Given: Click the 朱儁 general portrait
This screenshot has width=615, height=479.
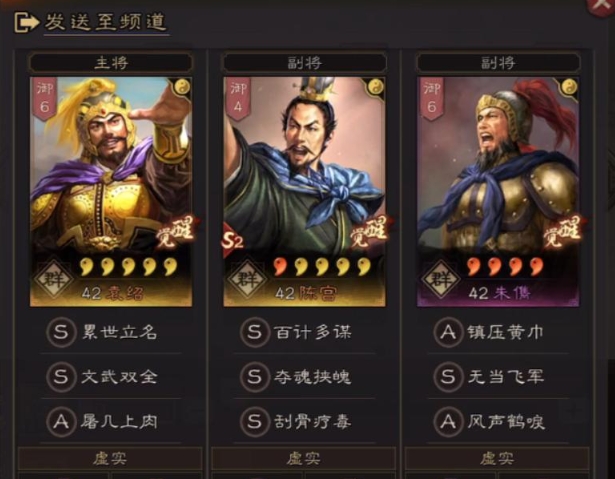Looking at the screenshot, I should click(x=498, y=191).
